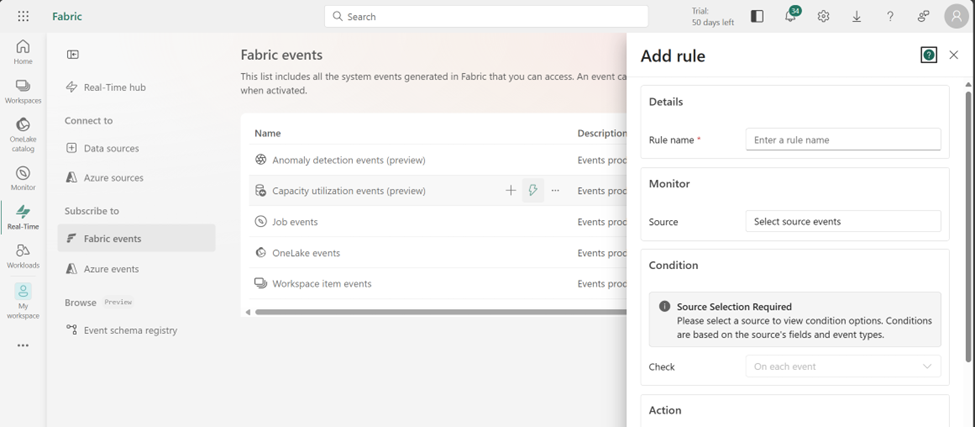The image size is (975, 427).
Task: Click left arrow of the table scrollbar
Action: click(x=247, y=312)
